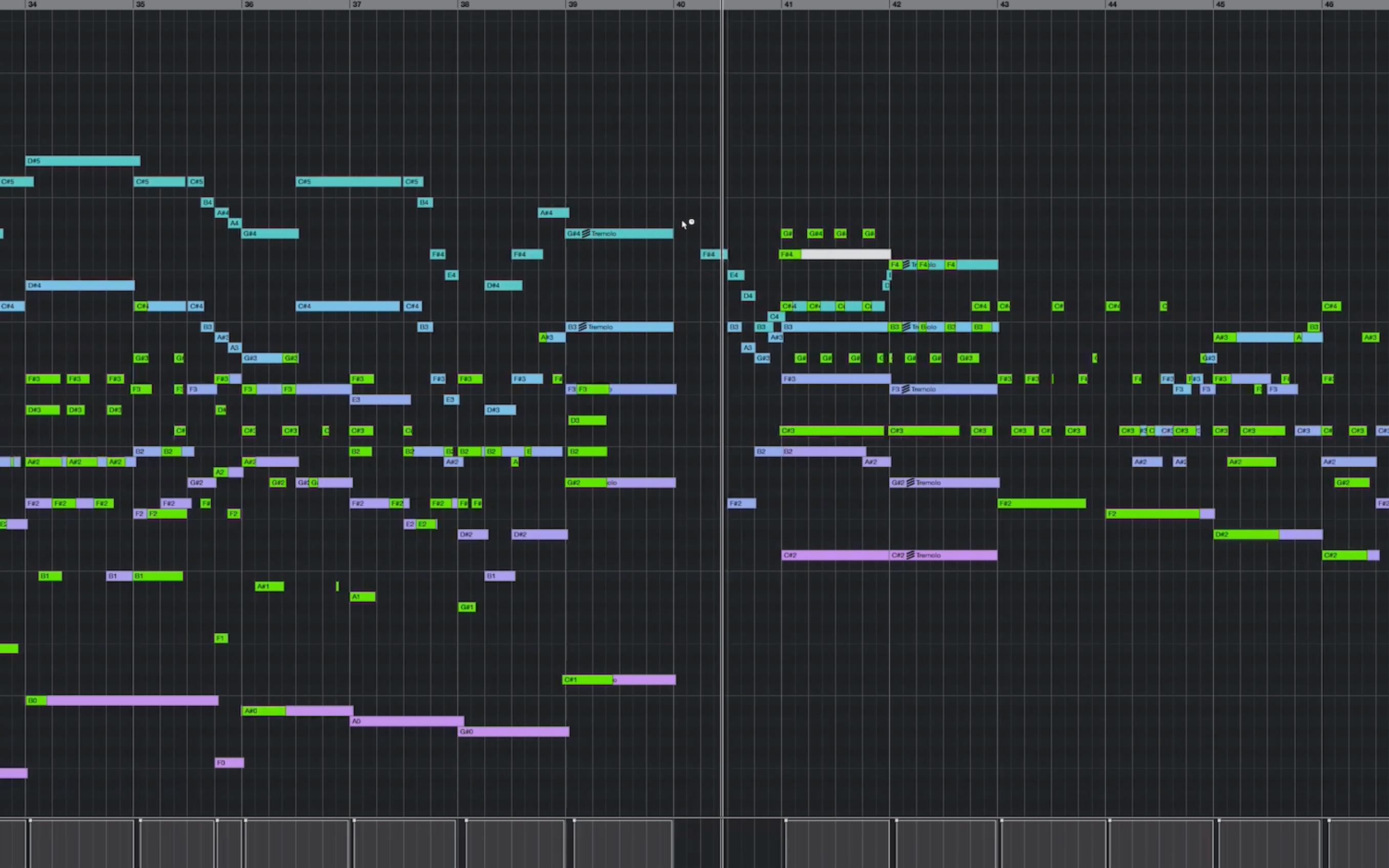This screenshot has height=868, width=1389.
Task: Select the long F#2 note at bar 43
Action: (1041, 504)
